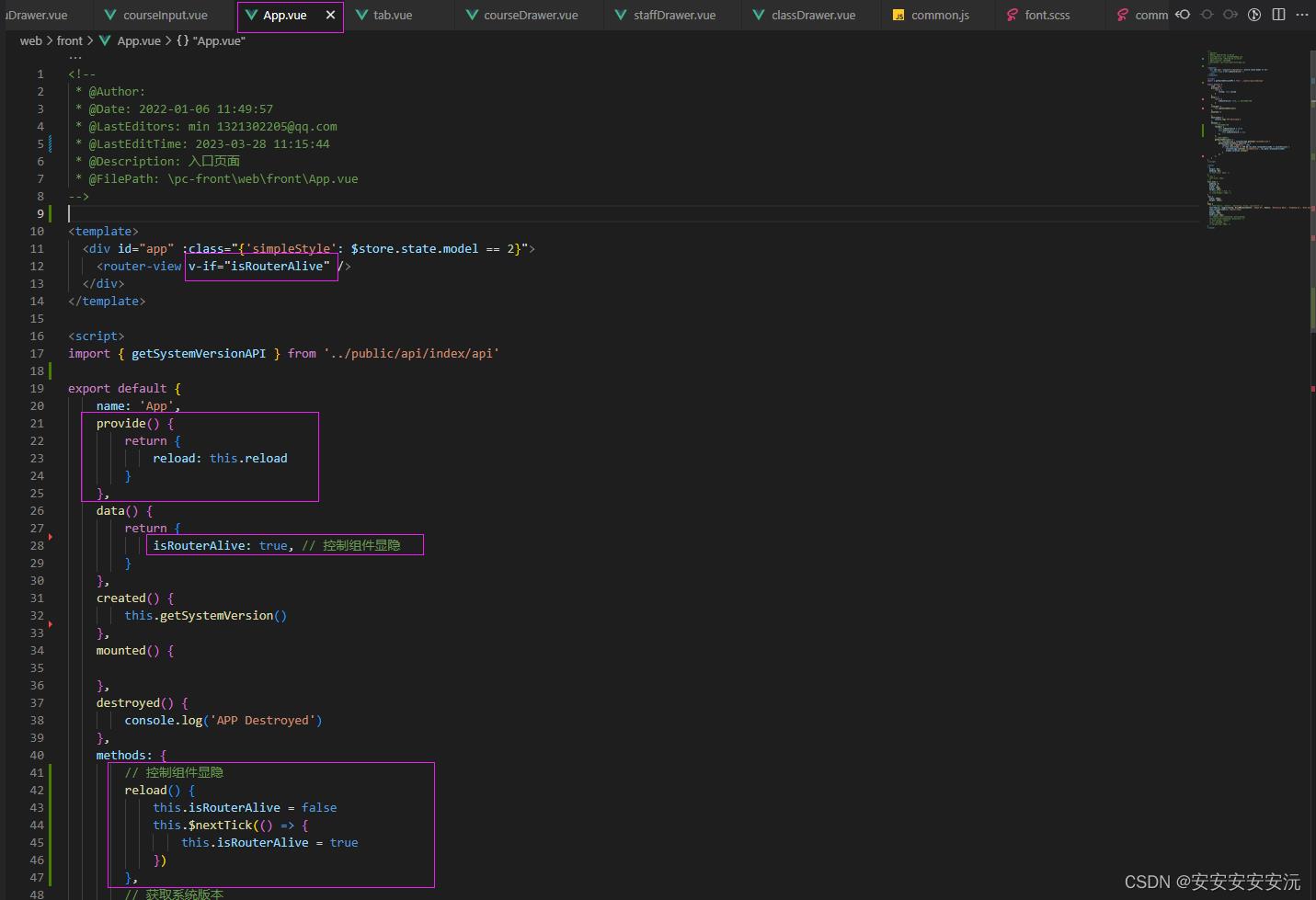Click 'mounted()' hook name
This screenshot has height=900, width=1316.
[x=128, y=650]
